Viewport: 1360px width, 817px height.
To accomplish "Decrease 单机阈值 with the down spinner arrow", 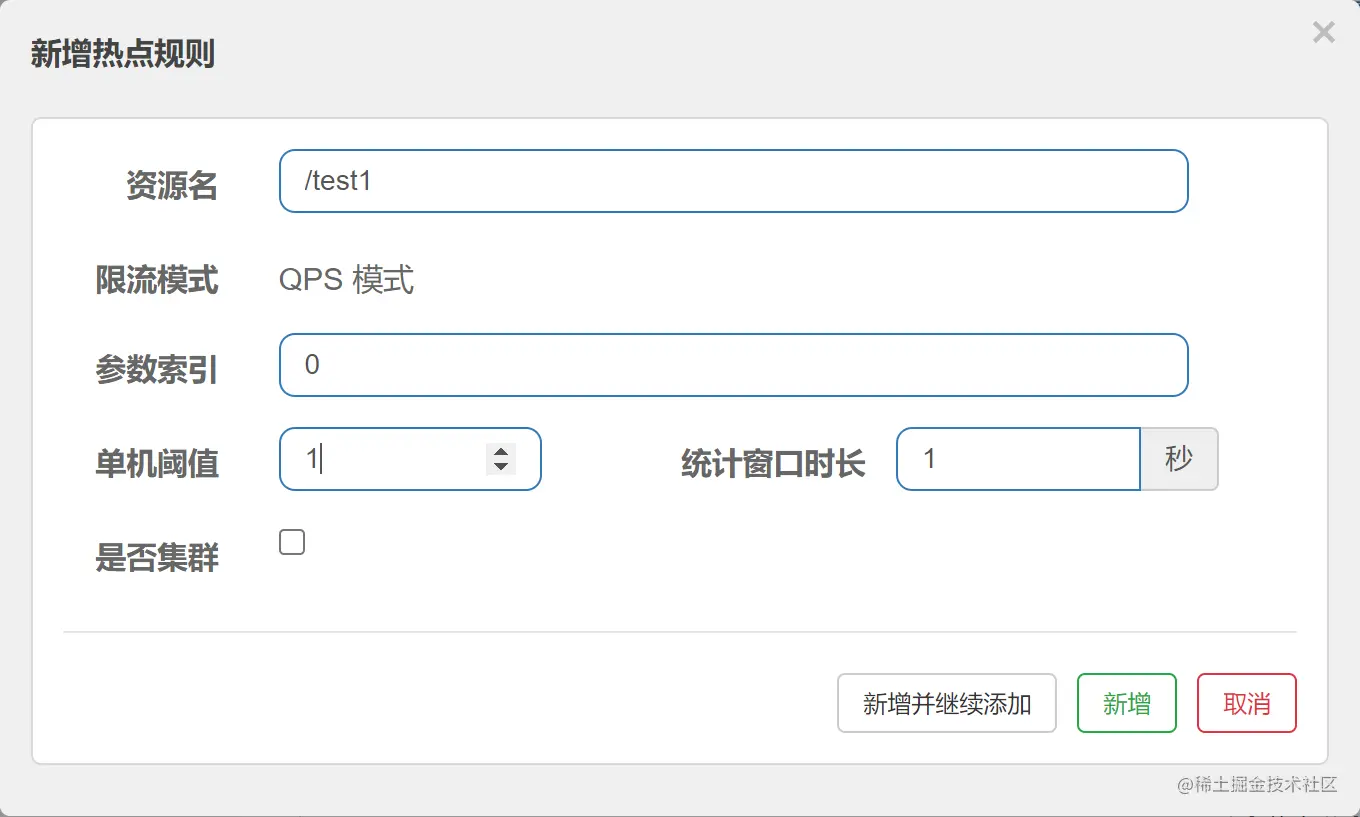I will tap(501, 466).
